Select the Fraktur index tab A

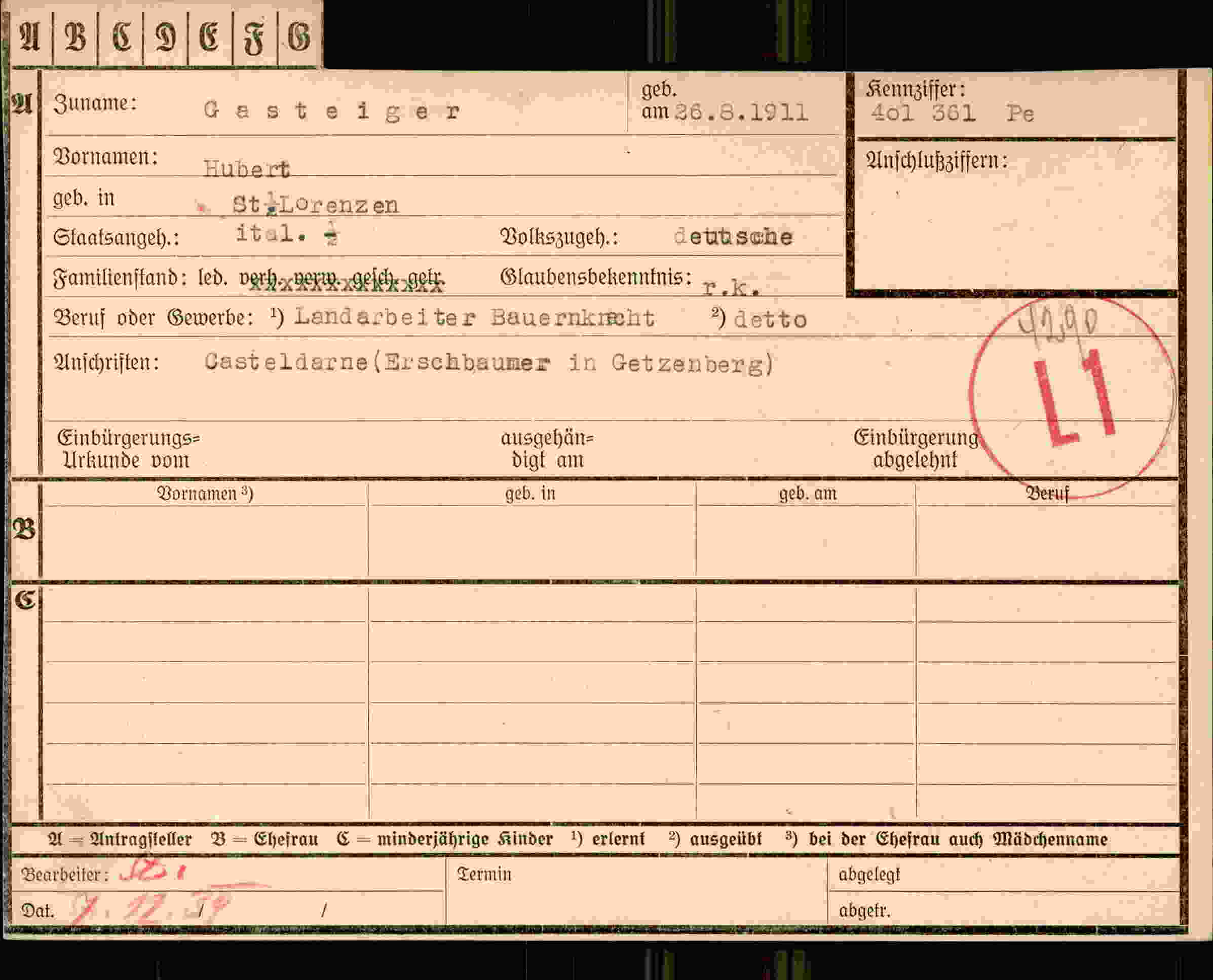click(30, 37)
